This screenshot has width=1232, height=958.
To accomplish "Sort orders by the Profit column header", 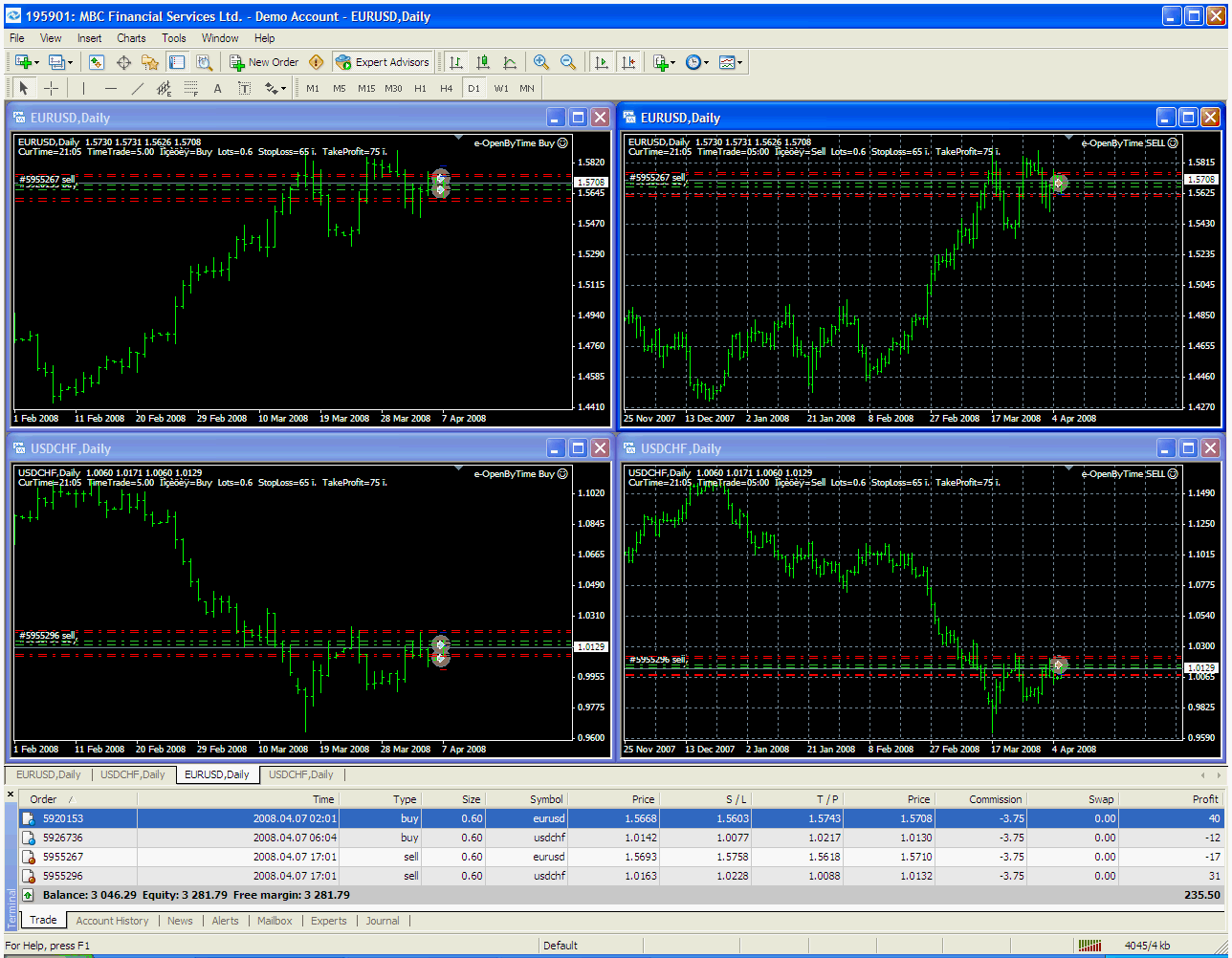I will coord(1176,799).
